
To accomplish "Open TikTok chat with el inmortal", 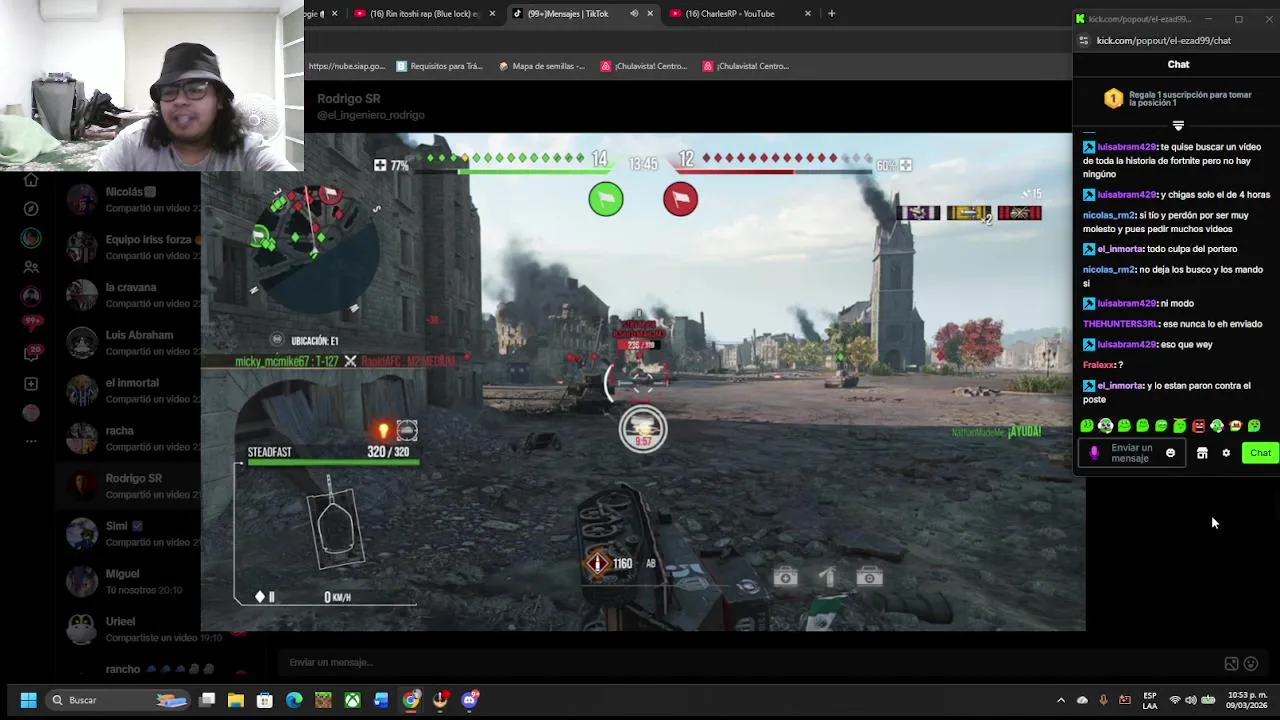I will (130, 391).
